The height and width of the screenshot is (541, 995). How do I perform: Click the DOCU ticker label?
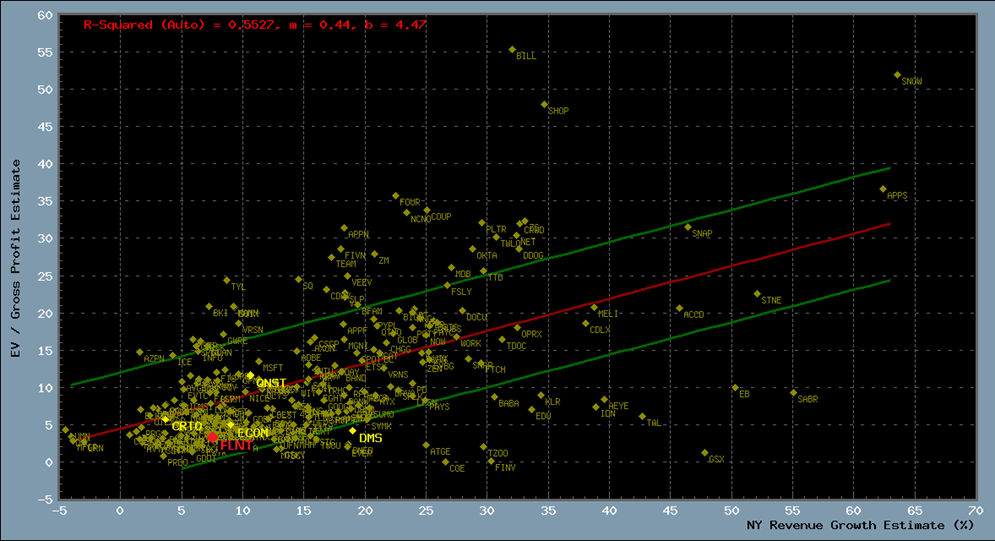click(x=477, y=316)
